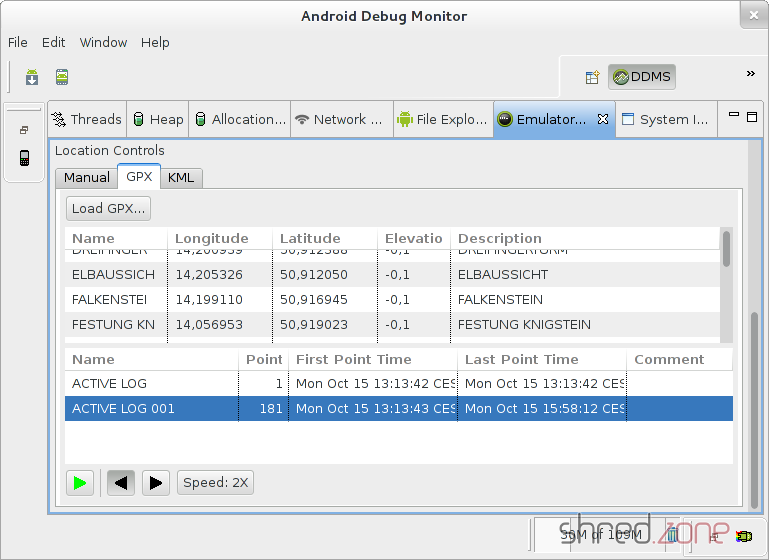Expand the perspective overflow chevron
Image resolution: width=769 pixels, height=560 pixels.
pos(750,74)
